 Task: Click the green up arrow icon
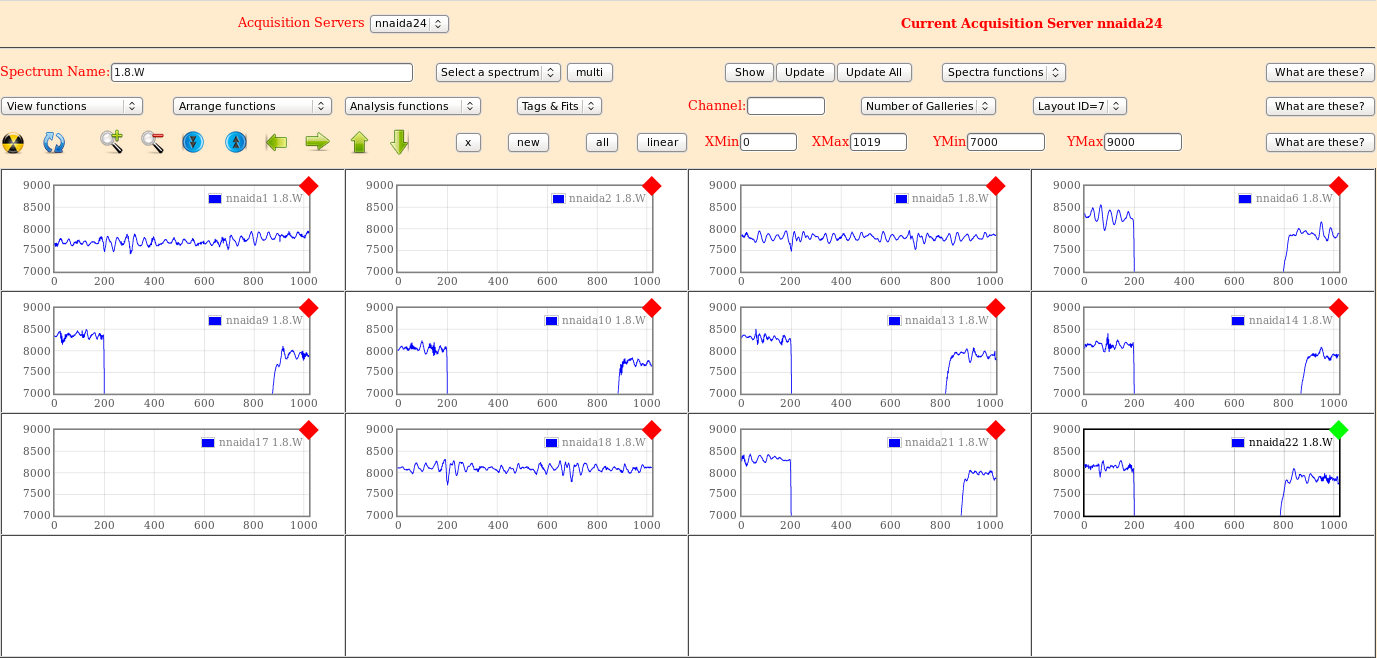click(x=360, y=142)
